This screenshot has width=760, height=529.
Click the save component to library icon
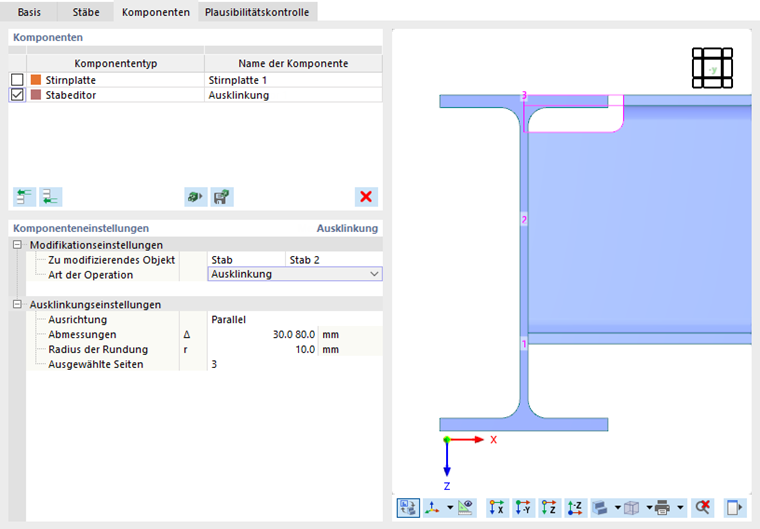tap(222, 197)
